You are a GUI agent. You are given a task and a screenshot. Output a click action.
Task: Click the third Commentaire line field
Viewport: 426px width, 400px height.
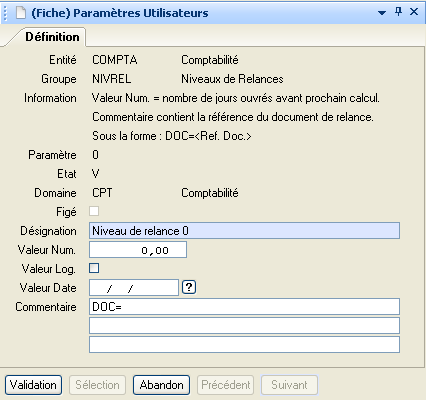click(x=244, y=345)
